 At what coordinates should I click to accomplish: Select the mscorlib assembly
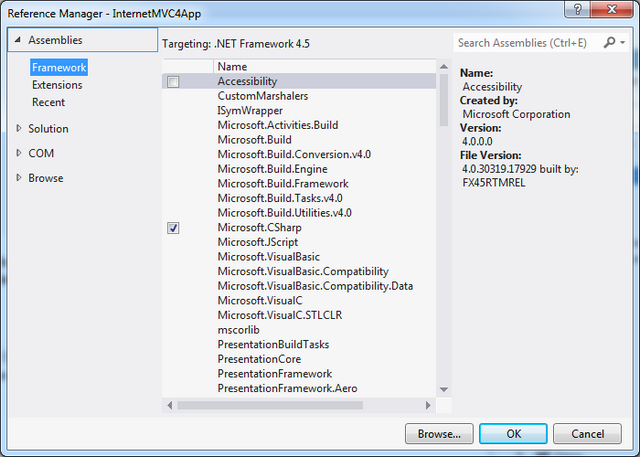pyautogui.click(x=299, y=330)
